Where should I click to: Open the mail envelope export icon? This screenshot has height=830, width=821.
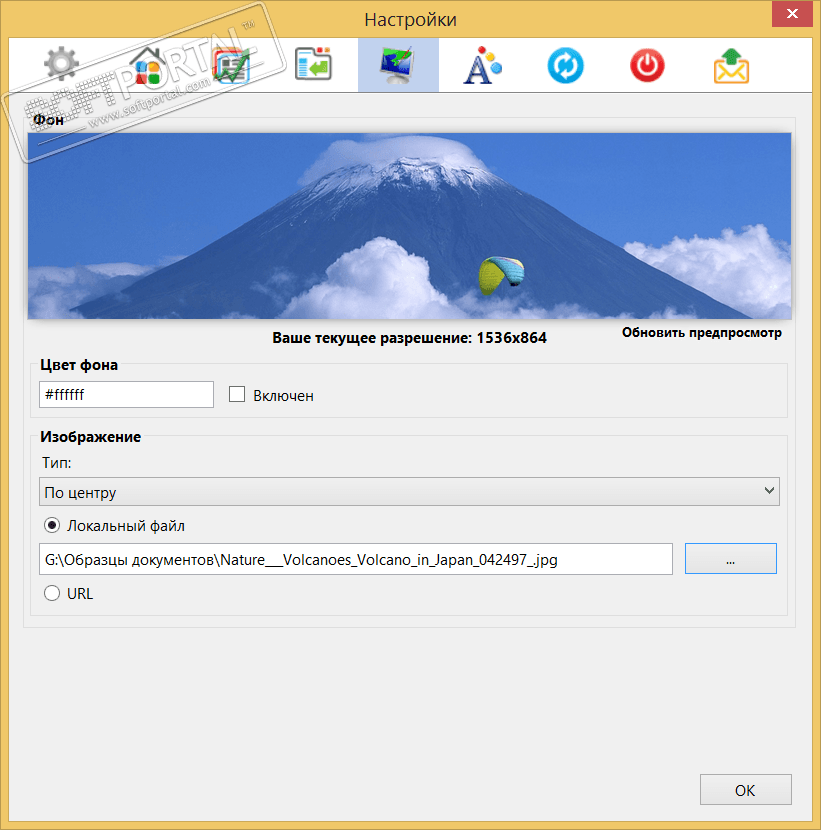(731, 66)
